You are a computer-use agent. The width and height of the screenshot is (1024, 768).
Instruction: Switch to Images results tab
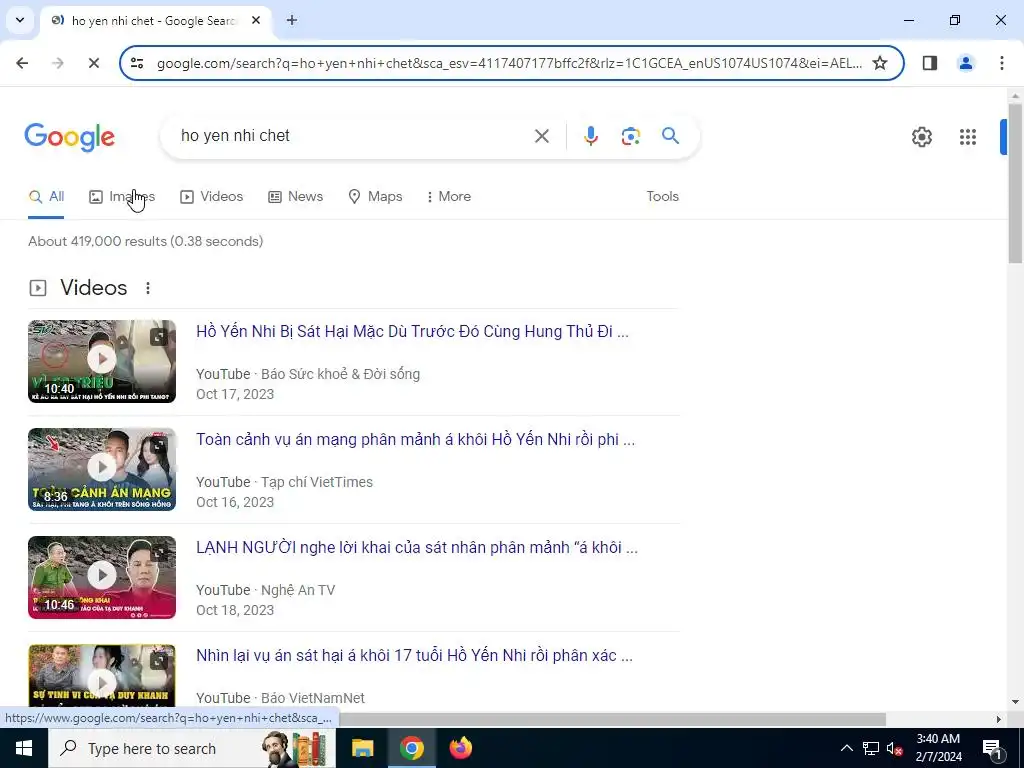pyautogui.click(x=122, y=197)
